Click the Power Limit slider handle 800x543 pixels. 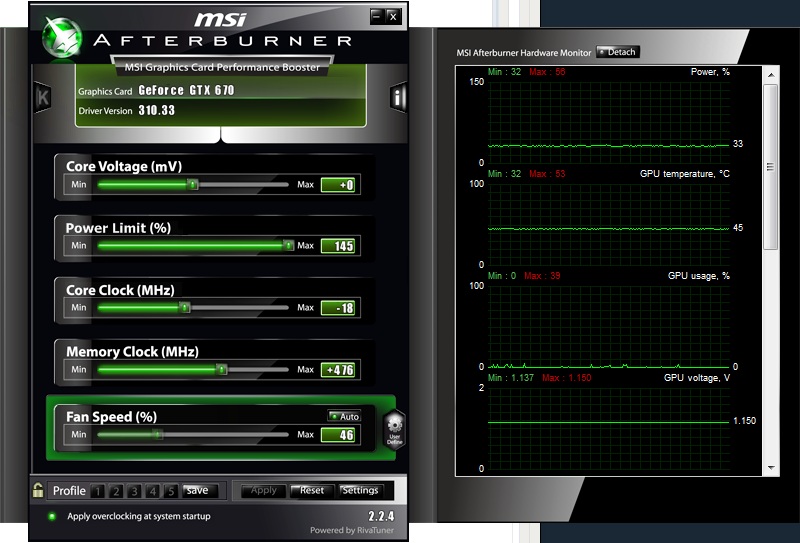[x=288, y=245]
